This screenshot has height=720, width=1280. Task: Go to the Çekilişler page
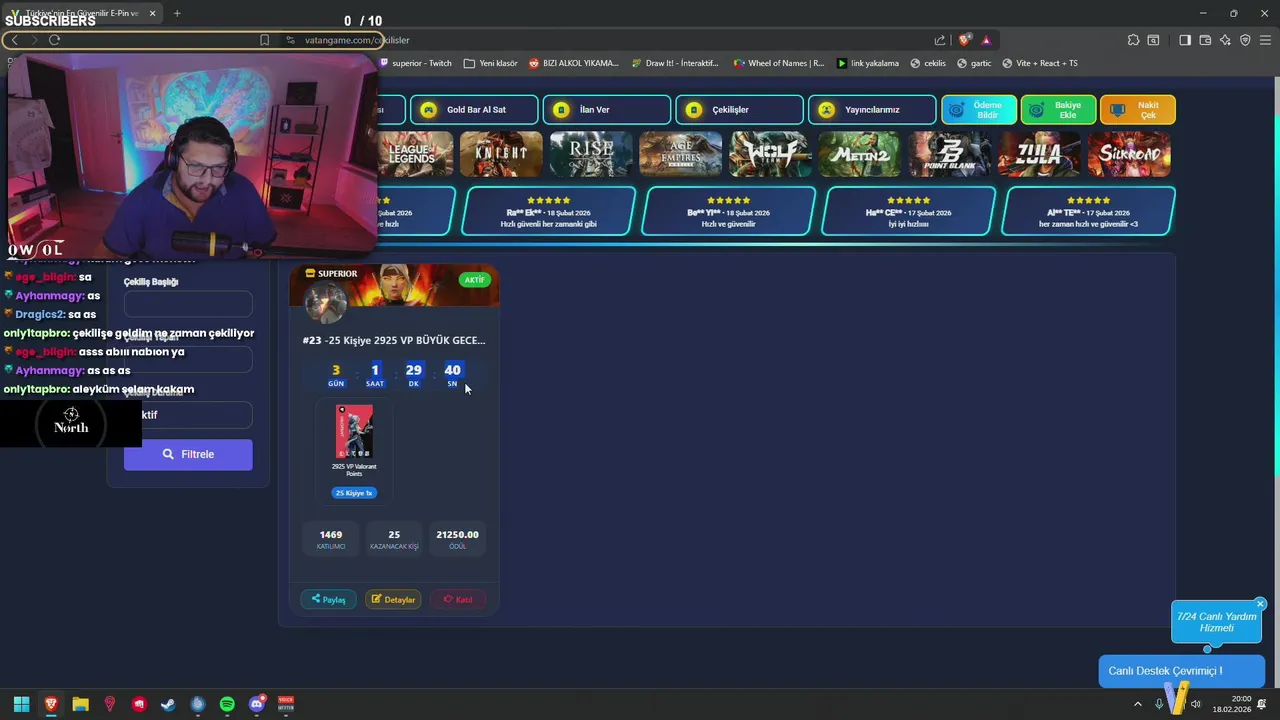click(740, 110)
